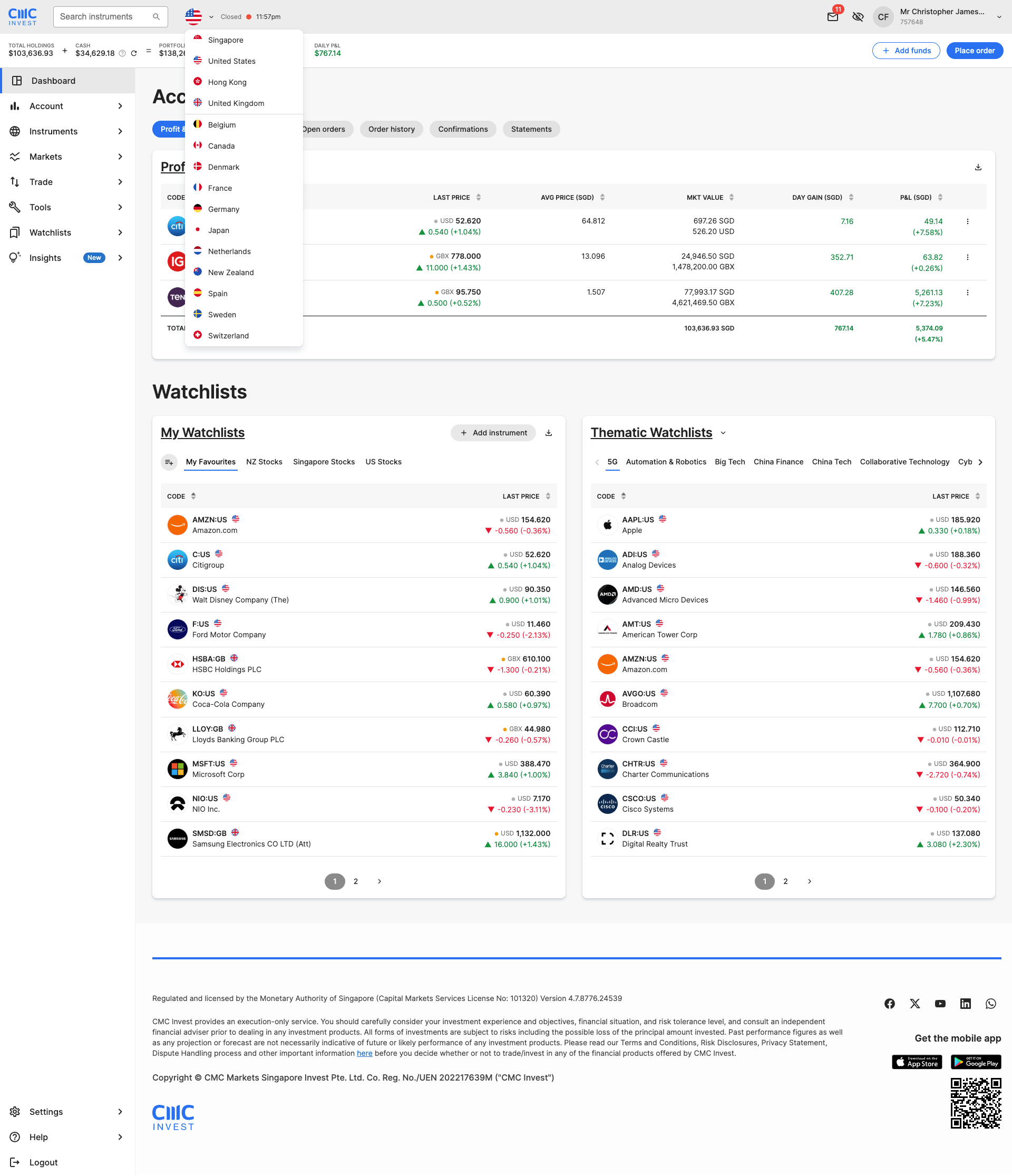Open the three-dot menu for the Citigroup holding
Viewport: 1012px width, 1176px height.
point(967,221)
